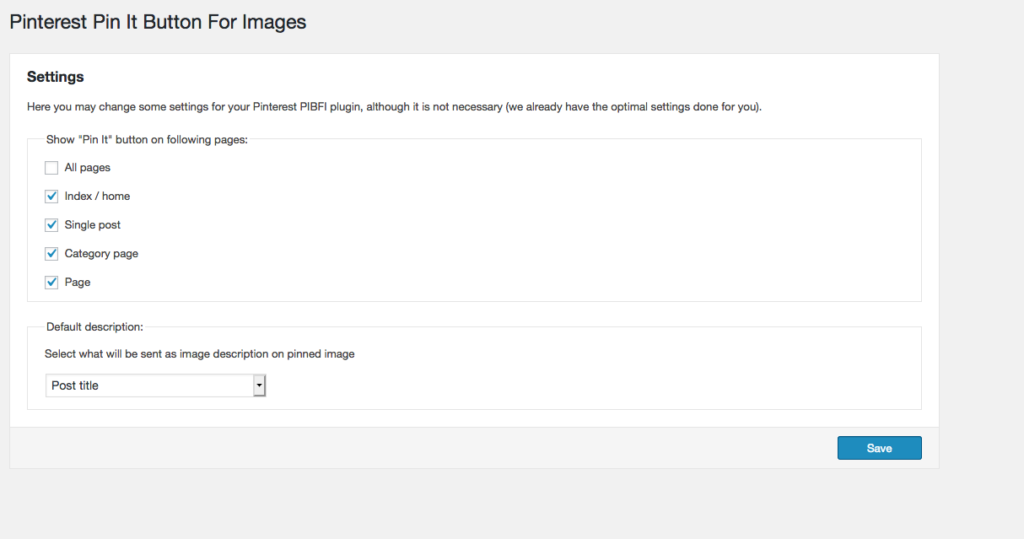
Task: Enable the "All pages" checkbox
Action: pos(51,167)
